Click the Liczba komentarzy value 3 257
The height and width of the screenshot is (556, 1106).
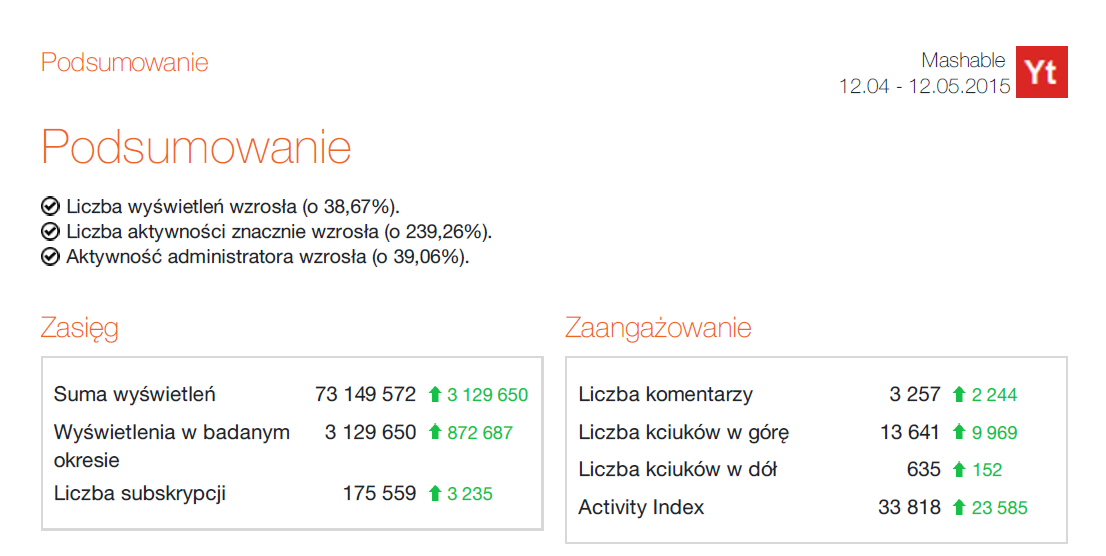pos(915,394)
